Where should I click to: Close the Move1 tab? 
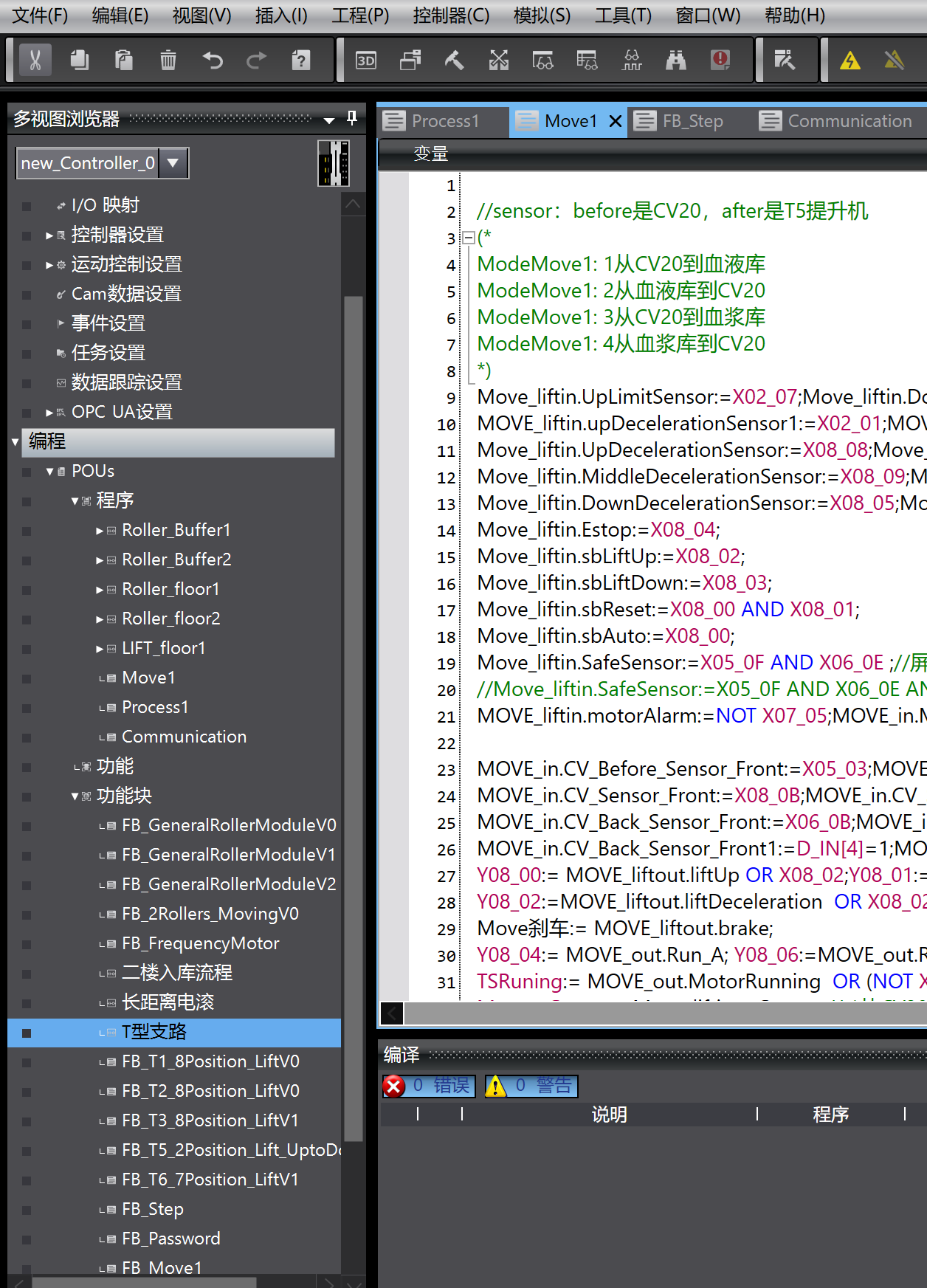616,122
